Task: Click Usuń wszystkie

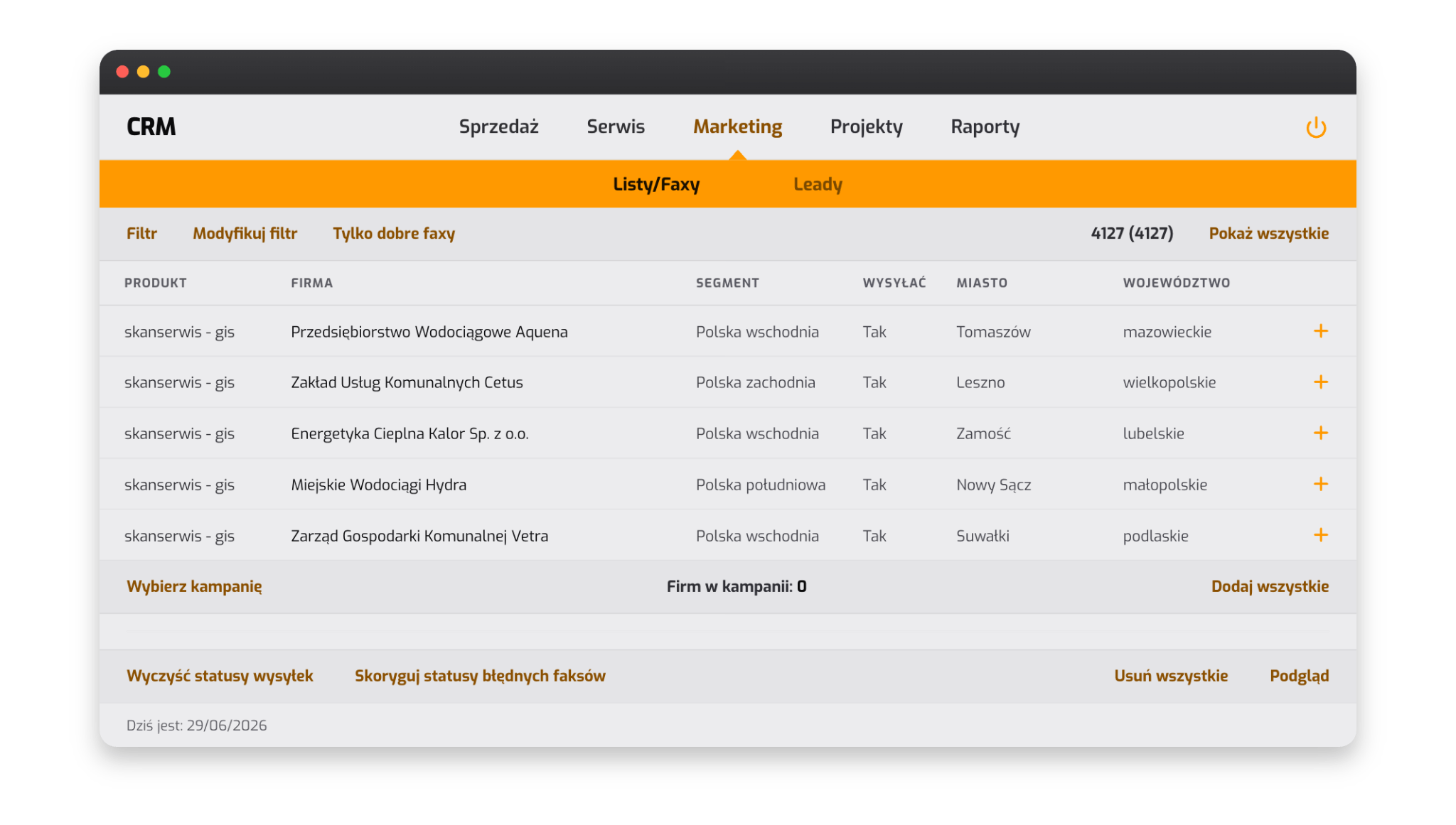Action: coord(1171,676)
